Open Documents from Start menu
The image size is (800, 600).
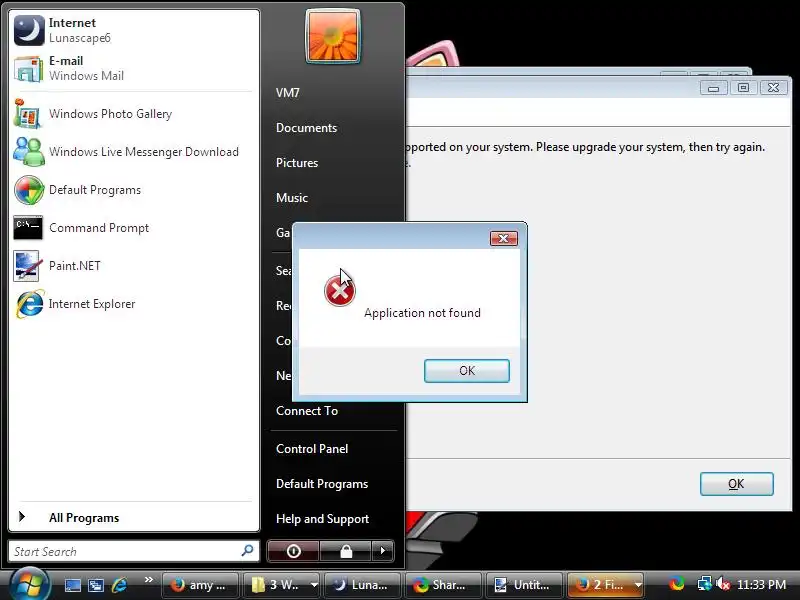pyautogui.click(x=307, y=128)
